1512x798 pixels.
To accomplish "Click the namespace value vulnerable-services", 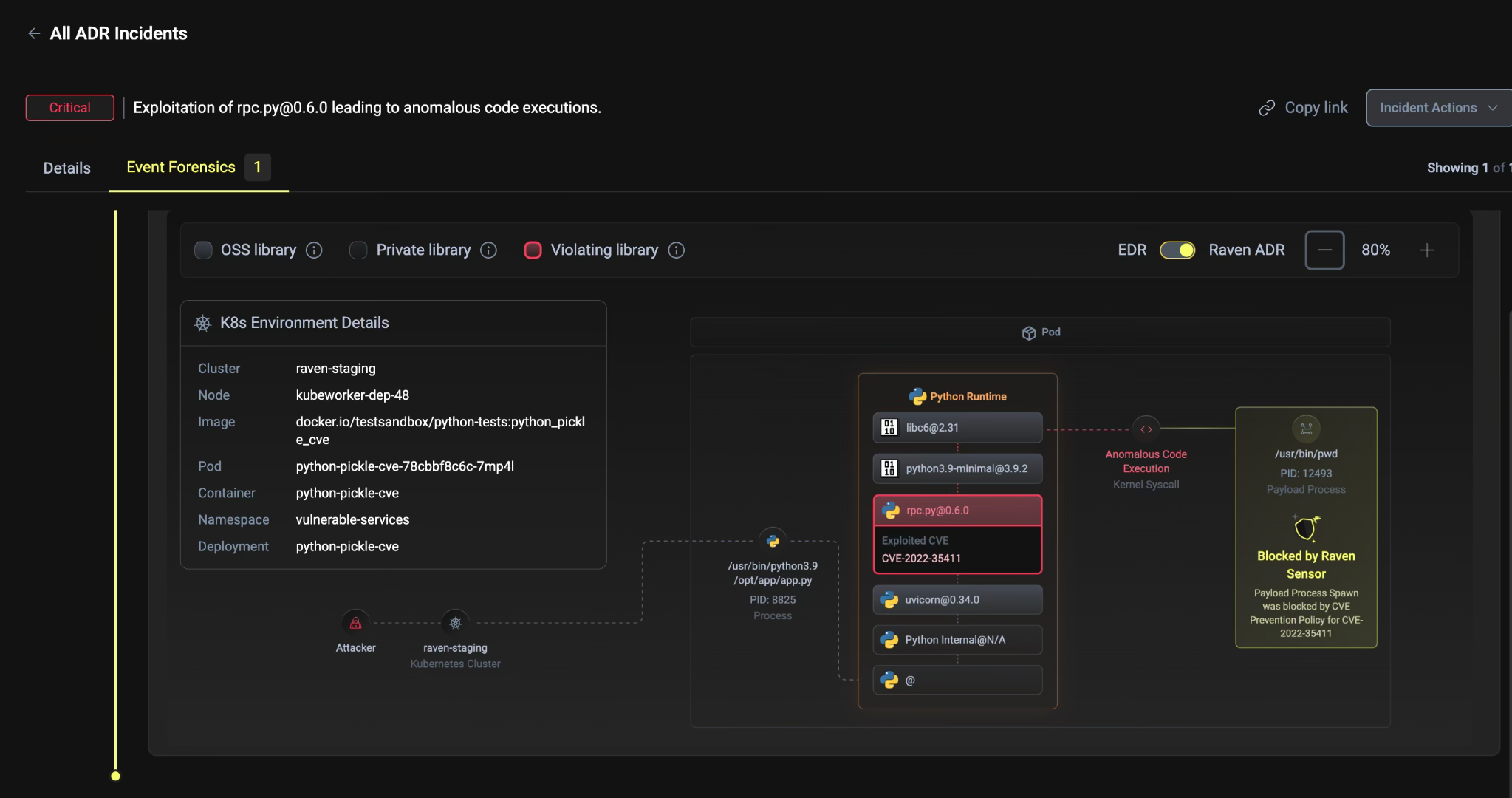I will click(352, 520).
